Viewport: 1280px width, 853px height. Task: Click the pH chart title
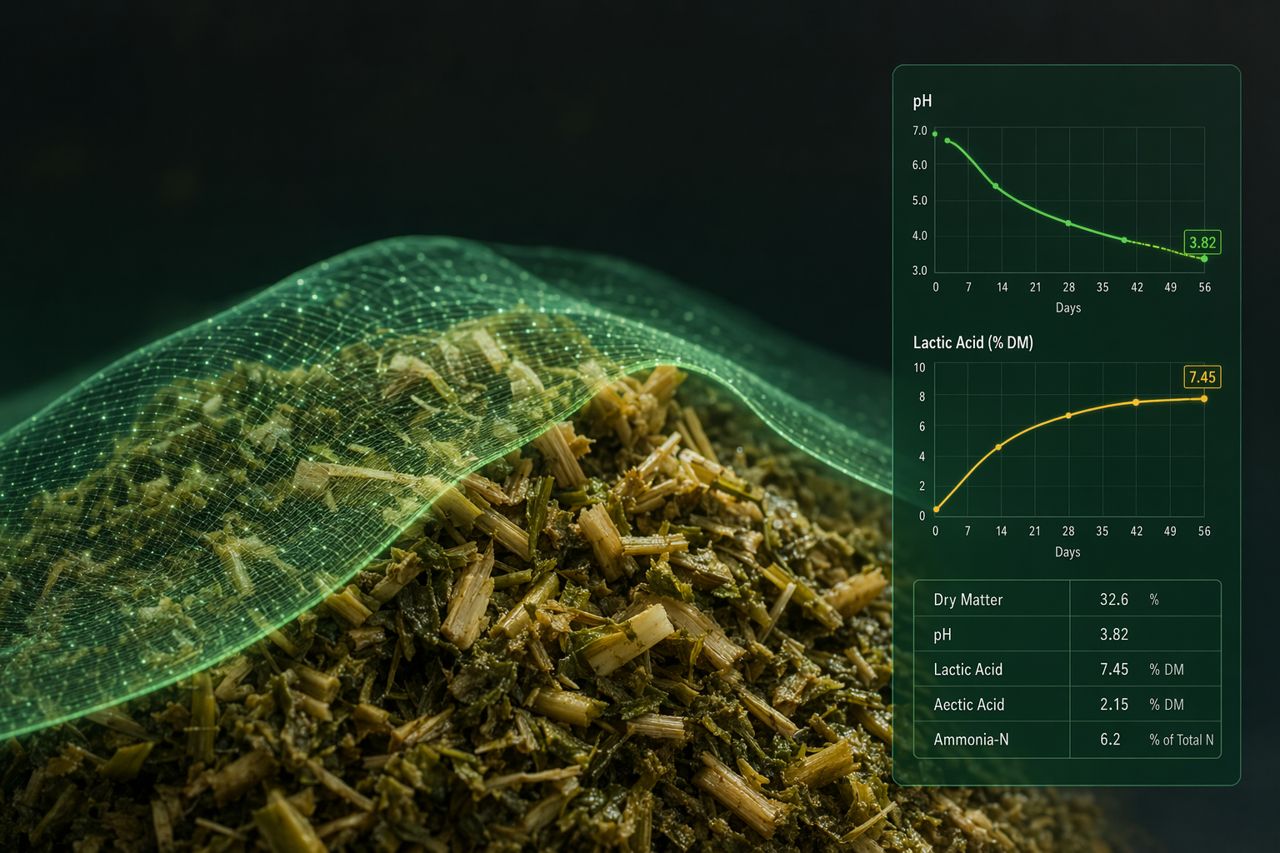(x=922, y=102)
